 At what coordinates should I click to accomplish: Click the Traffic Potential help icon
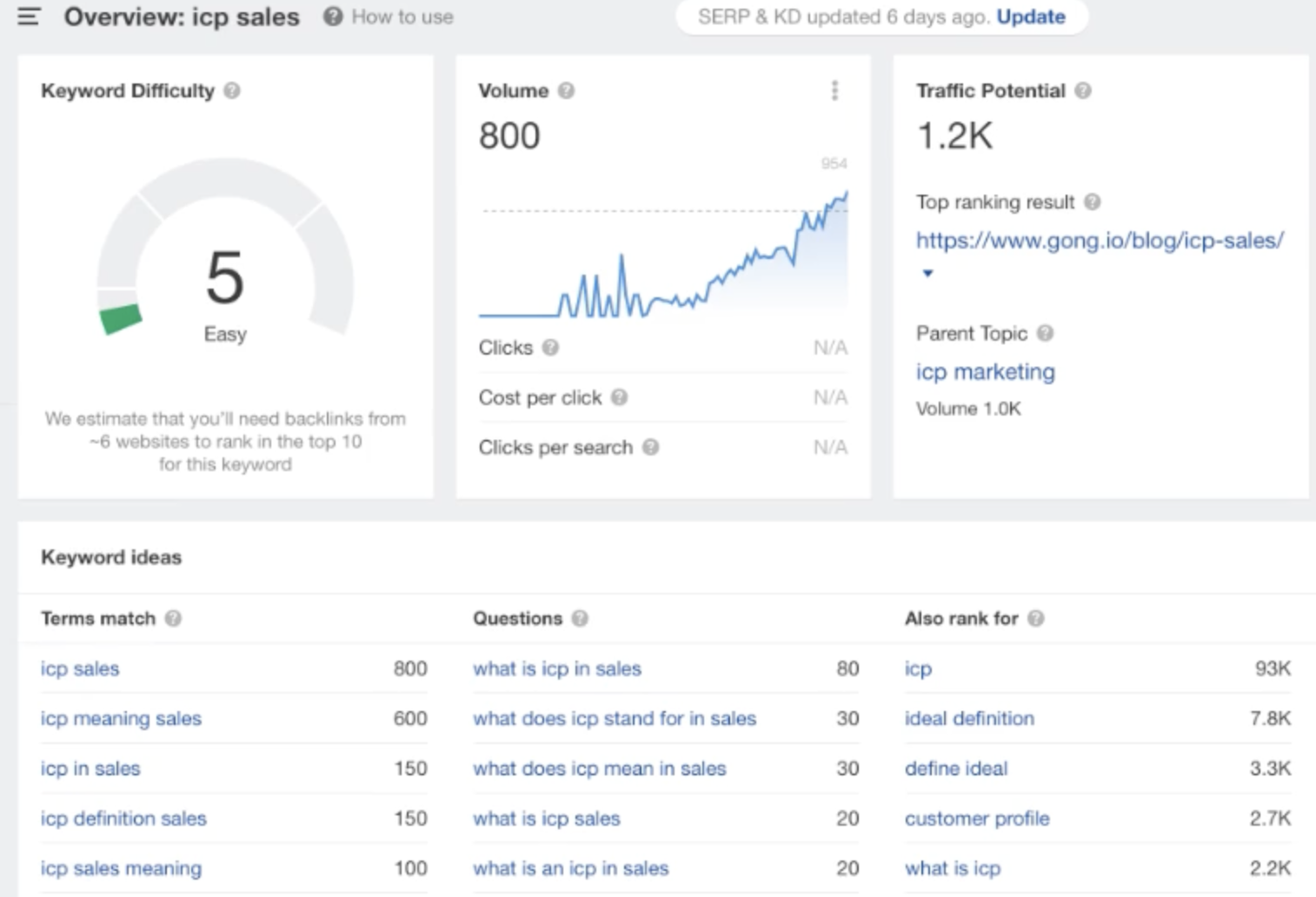[1082, 90]
